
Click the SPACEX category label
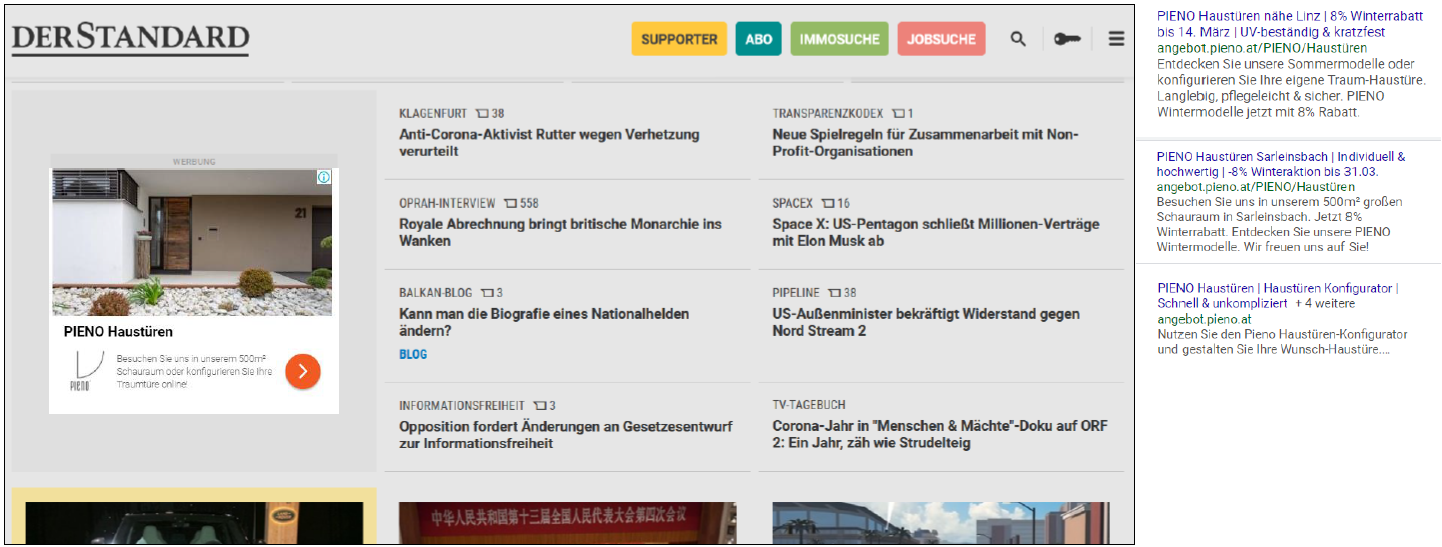click(x=793, y=204)
